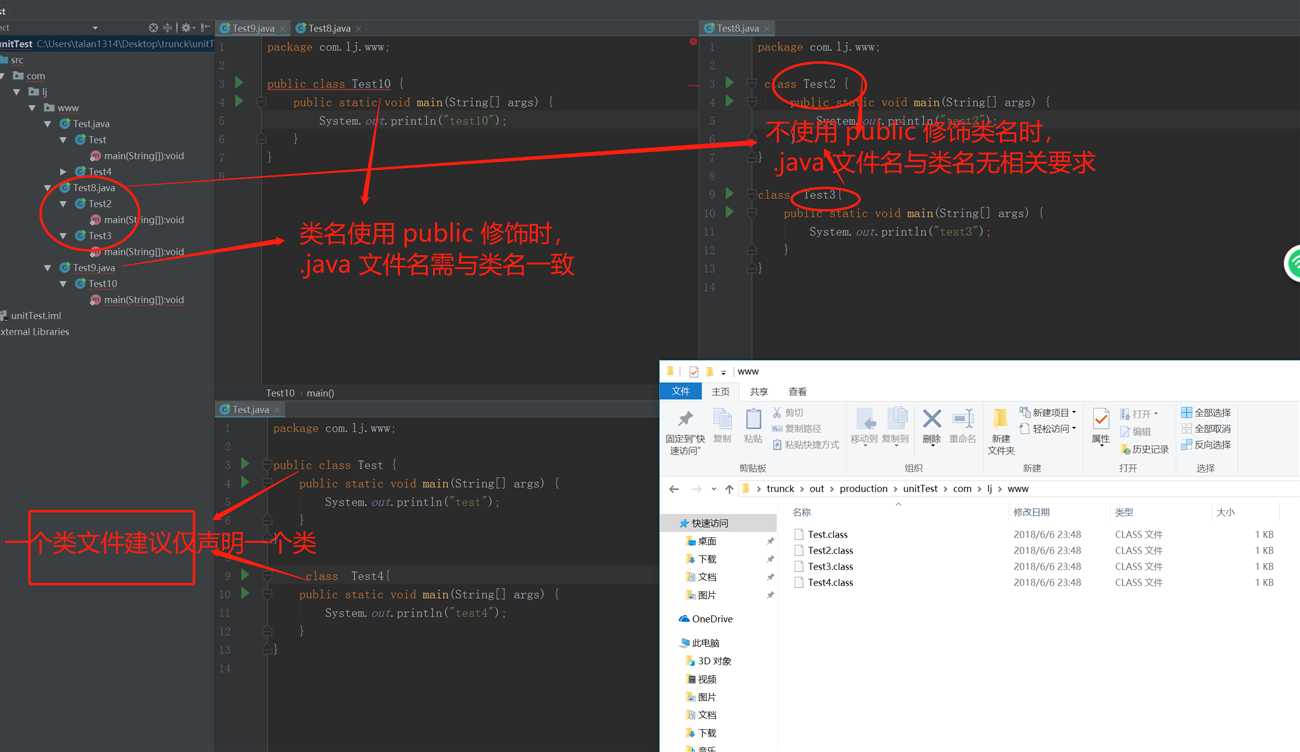Collapse Test.java file node in tree

48,124
